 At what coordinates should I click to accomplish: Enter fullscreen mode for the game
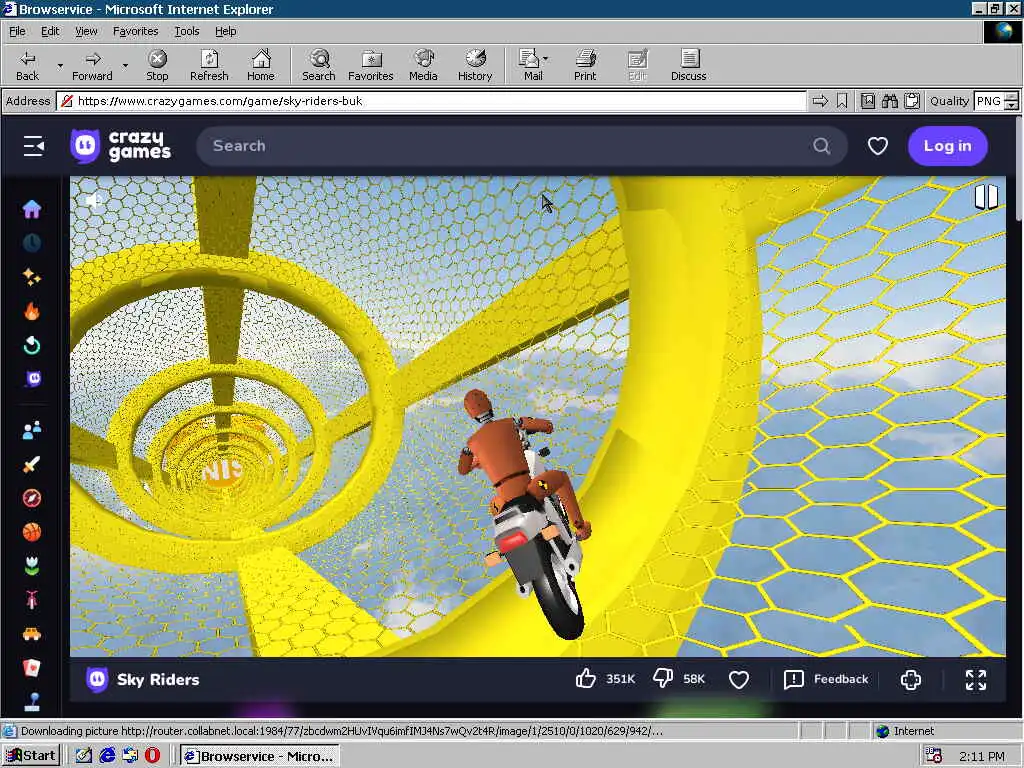[x=976, y=680]
